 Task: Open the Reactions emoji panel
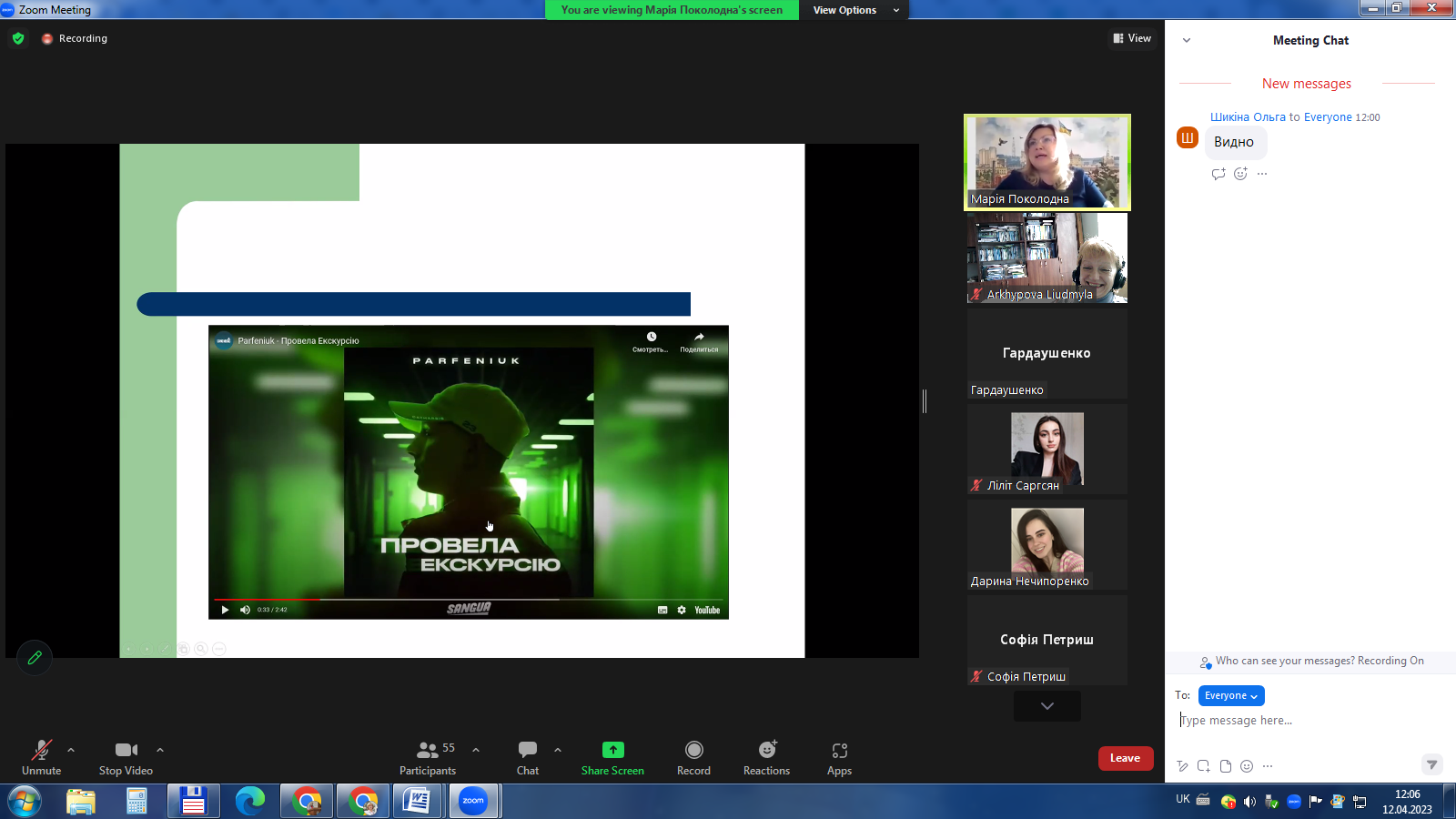pyautogui.click(x=766, y=757)
